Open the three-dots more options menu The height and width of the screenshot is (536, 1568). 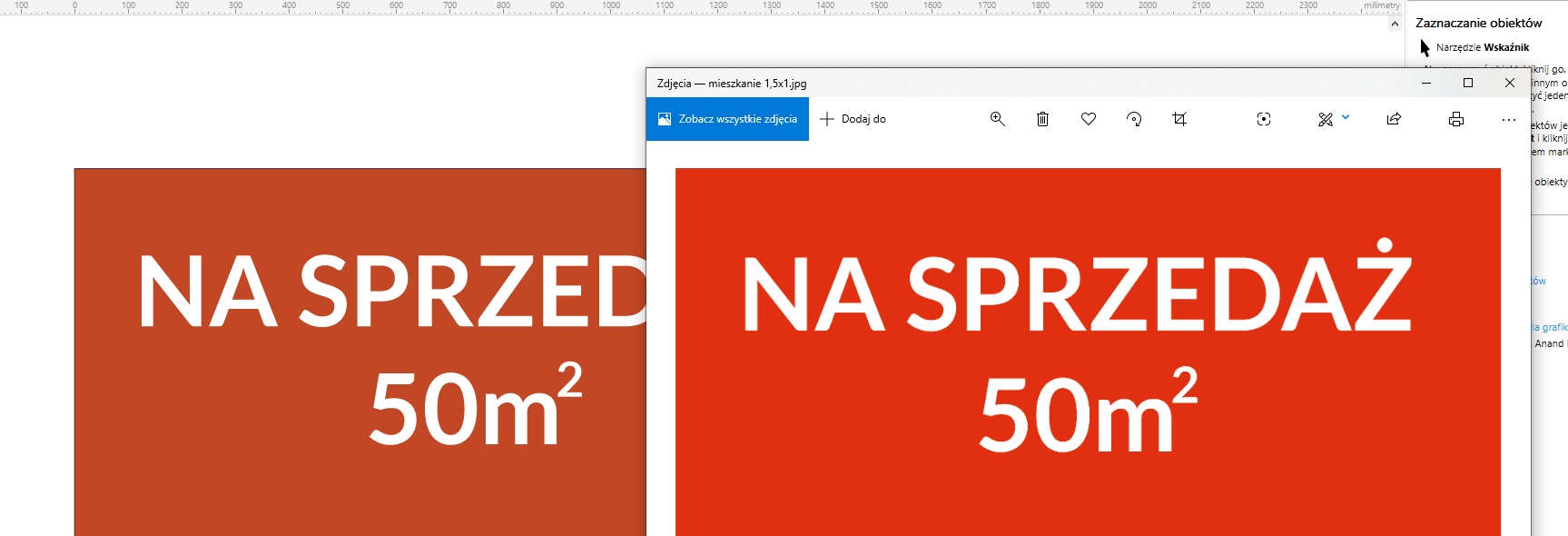1508,119
